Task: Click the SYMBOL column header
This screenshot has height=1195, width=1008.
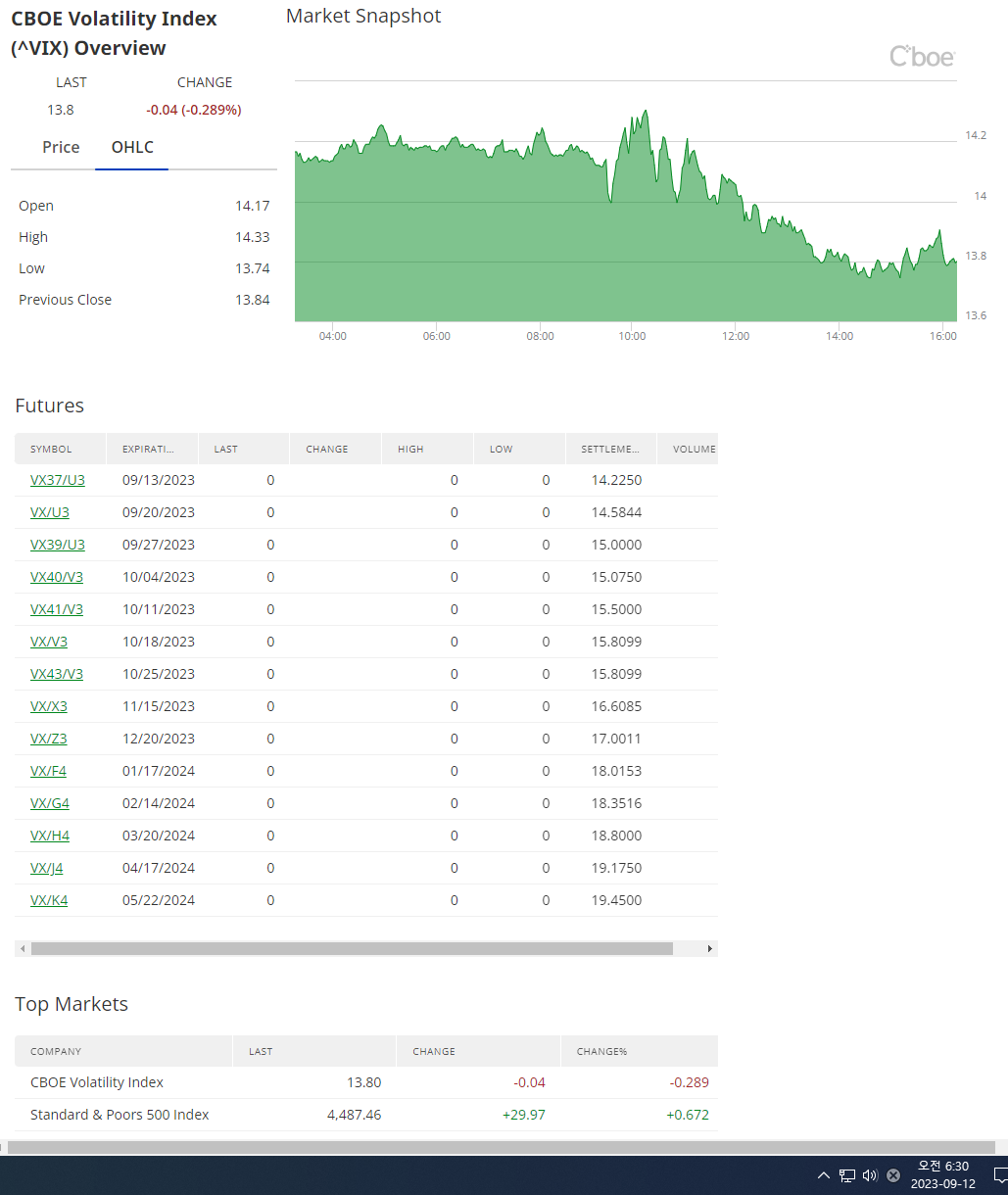Action: click(60, 449)
